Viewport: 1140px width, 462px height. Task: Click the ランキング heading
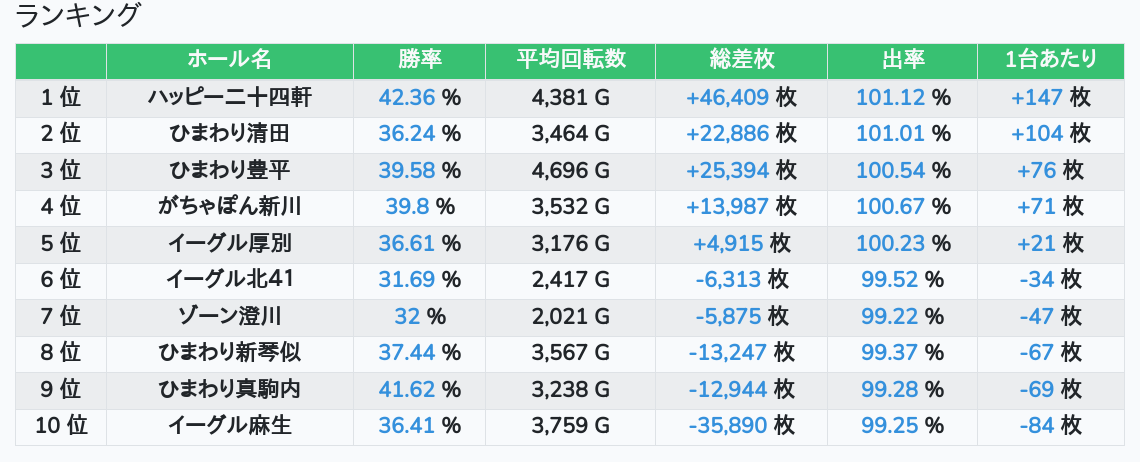[x=79, y=16]
